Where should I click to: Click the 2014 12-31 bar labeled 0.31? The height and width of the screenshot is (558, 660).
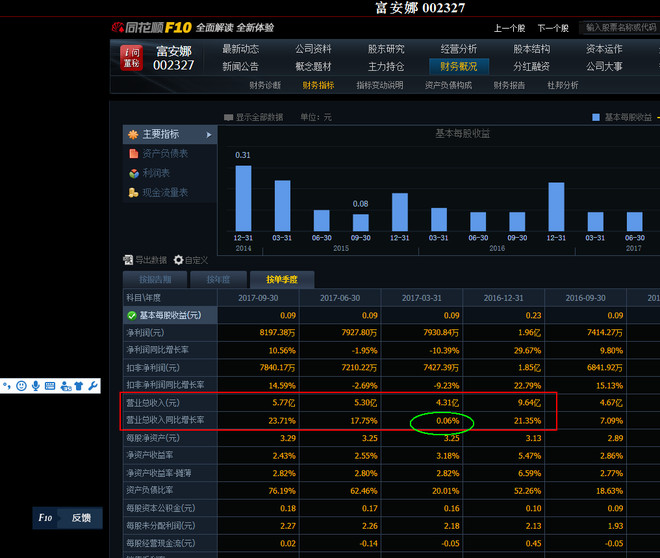(243, 198)
